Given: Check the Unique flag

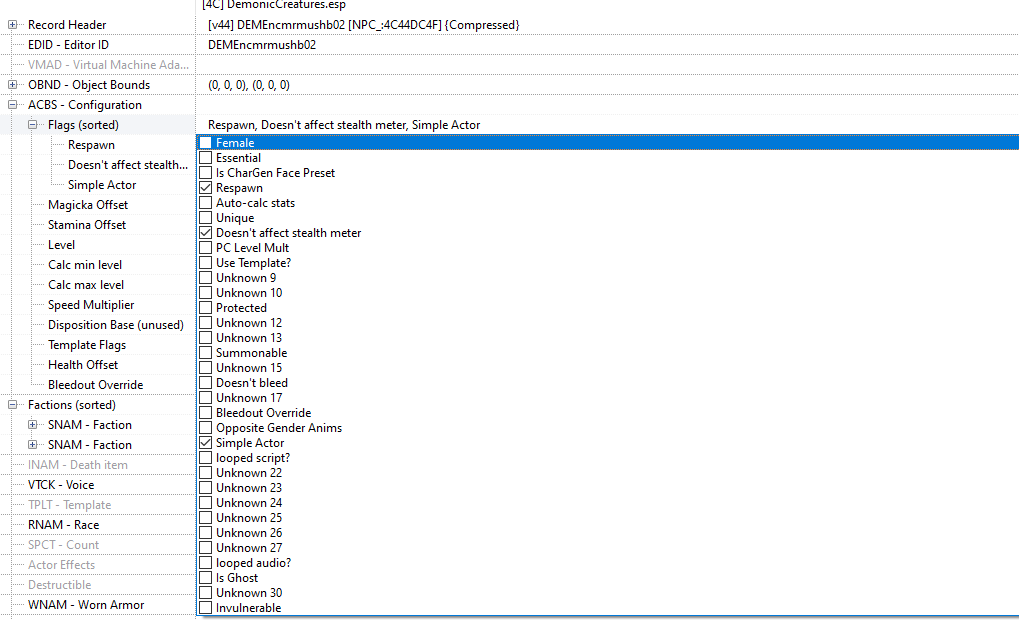Looking at the screenshot, I should coord(206,217).
